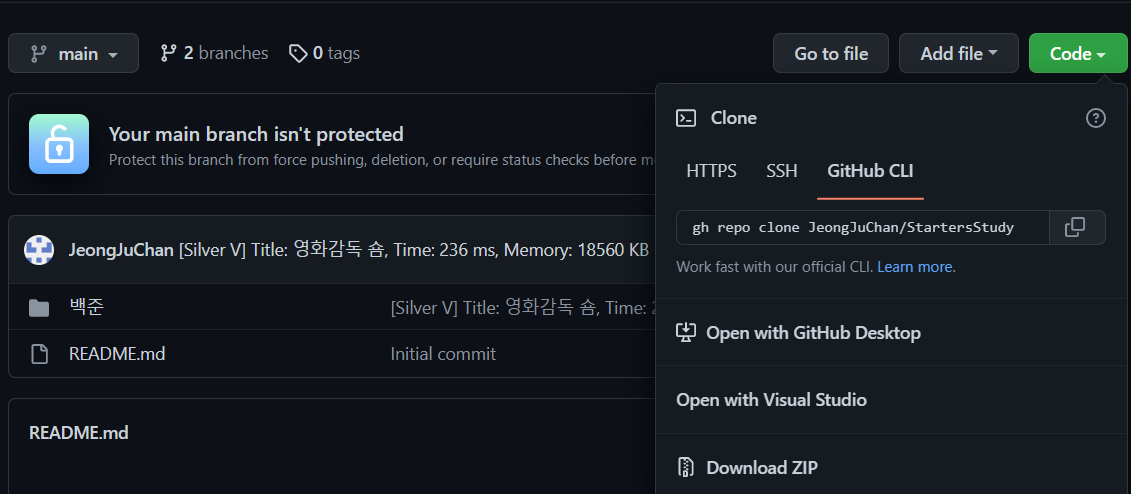The width and height of the screenshot is (1131, 494).
Task: Select Download ZIP option
Action: point(893,467)
